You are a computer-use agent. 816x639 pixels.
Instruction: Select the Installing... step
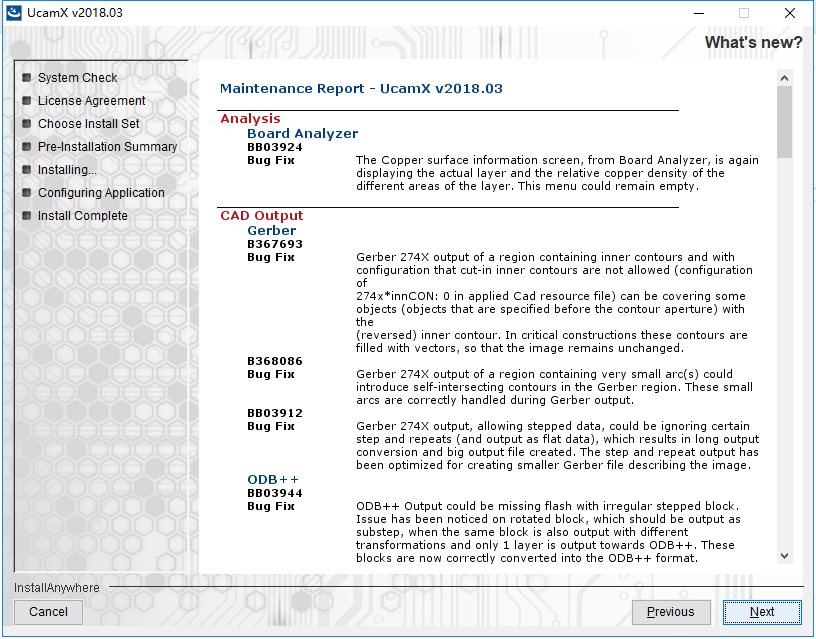tap(67, 170)
